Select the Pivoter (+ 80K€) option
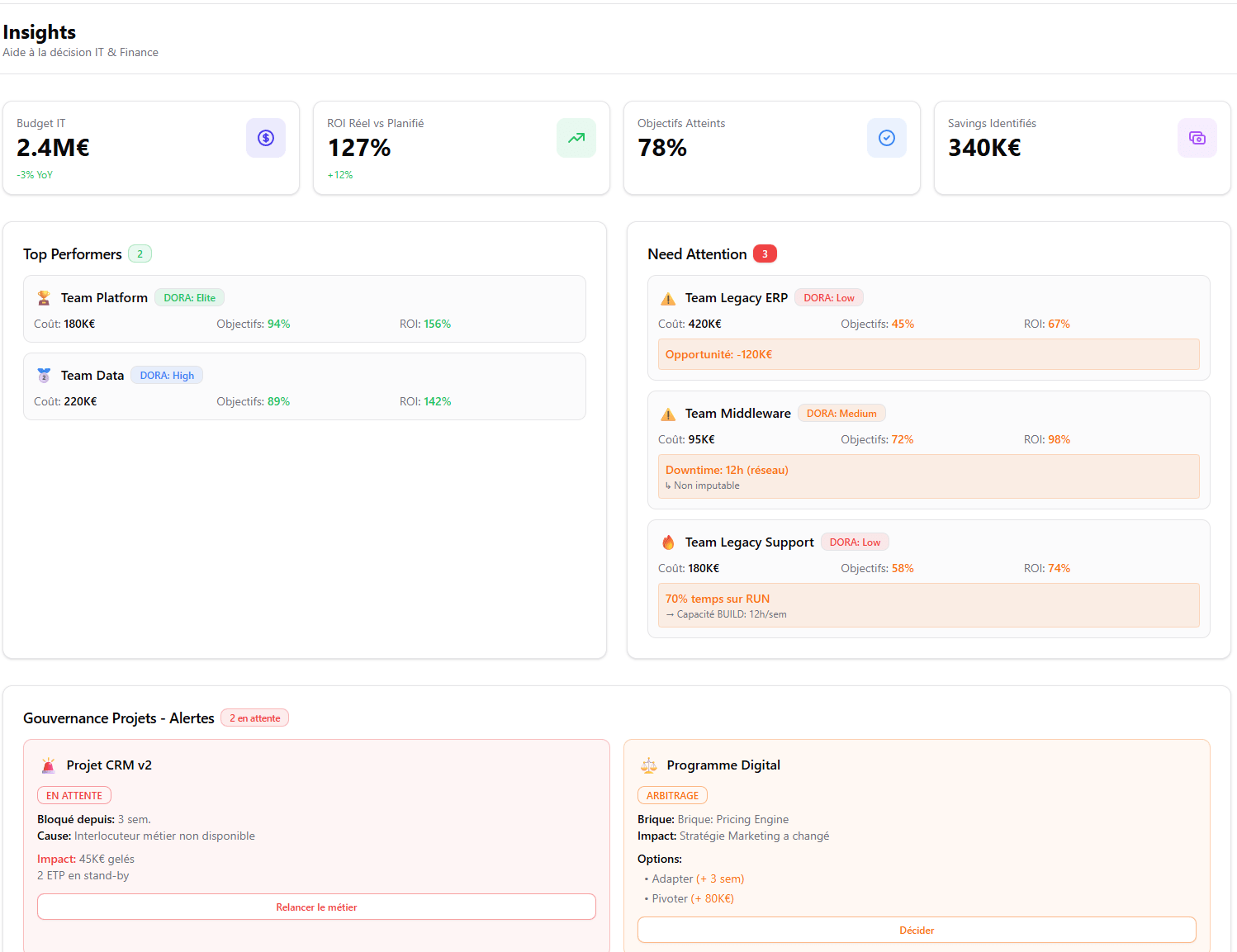Image resolution: width=1237 pixels, height=952 pixels. [x=695, y=898]
